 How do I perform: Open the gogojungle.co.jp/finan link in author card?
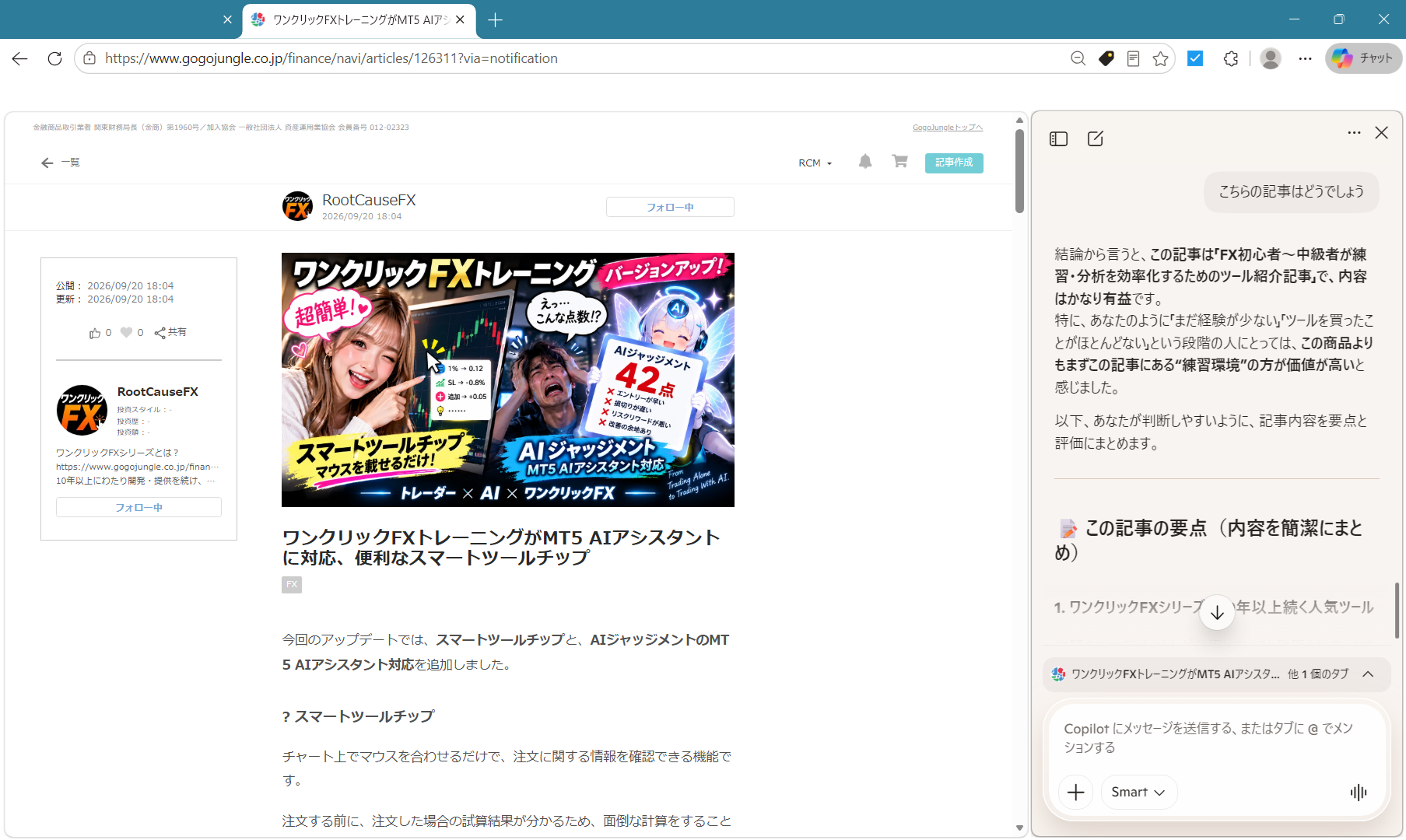(x=138, y=467)
